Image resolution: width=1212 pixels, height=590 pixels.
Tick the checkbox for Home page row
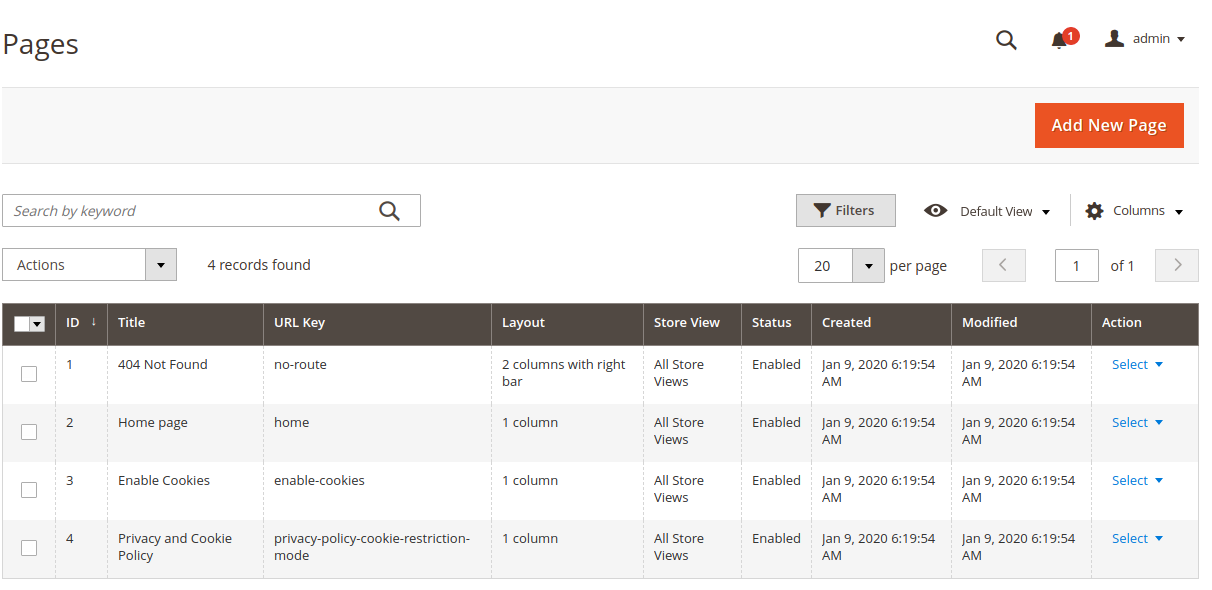pyautogui.click(x=29, y=432)
